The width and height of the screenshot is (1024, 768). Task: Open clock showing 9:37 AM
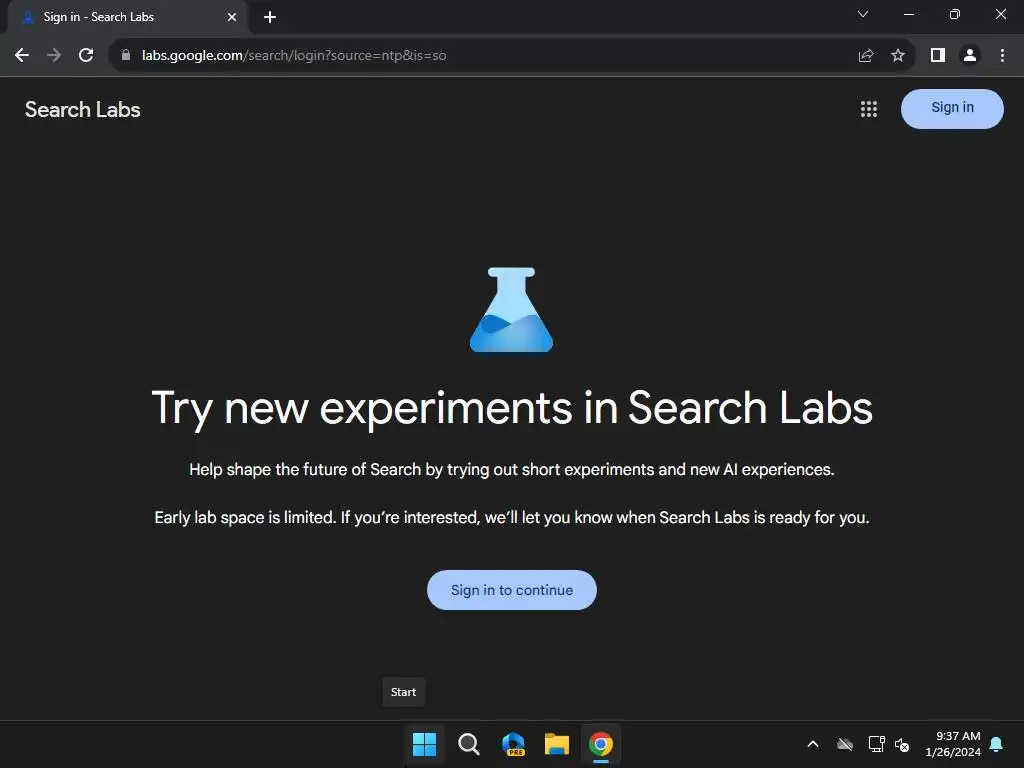(953, 744)
